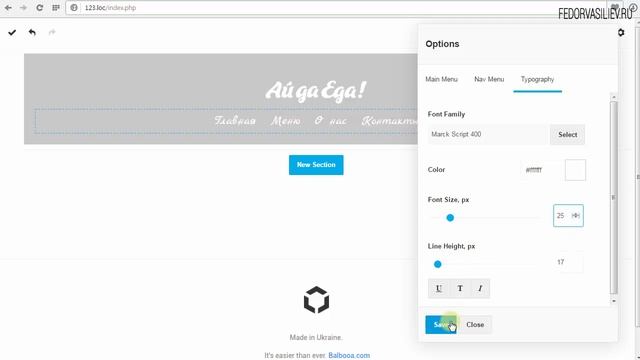
Task: Click the browser forward arrow
Action: click(23, 8)
